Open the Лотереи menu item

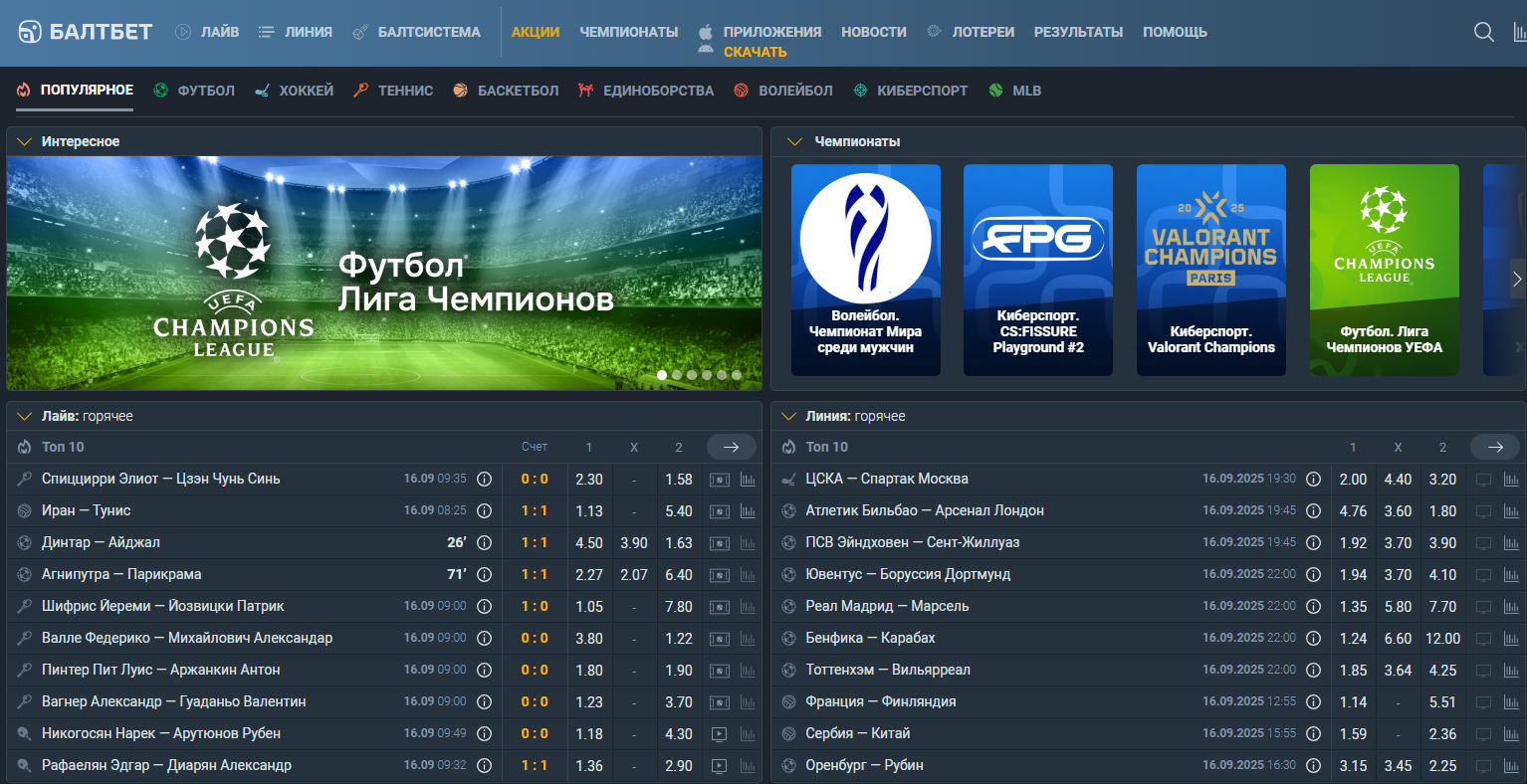tap(971, 32)
